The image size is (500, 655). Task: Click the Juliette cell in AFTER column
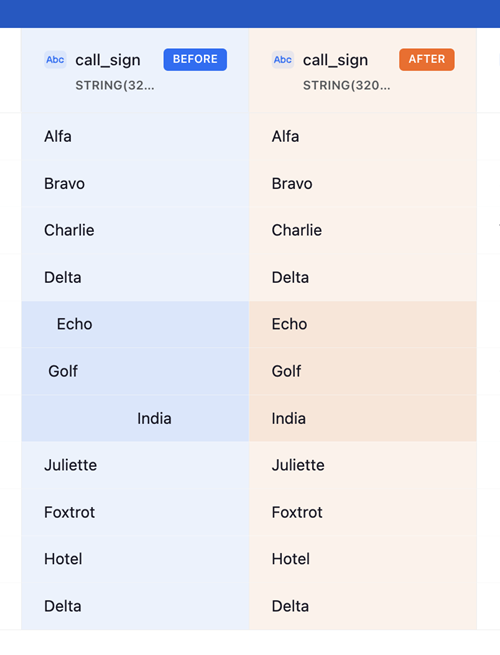(x=363, y=465)
